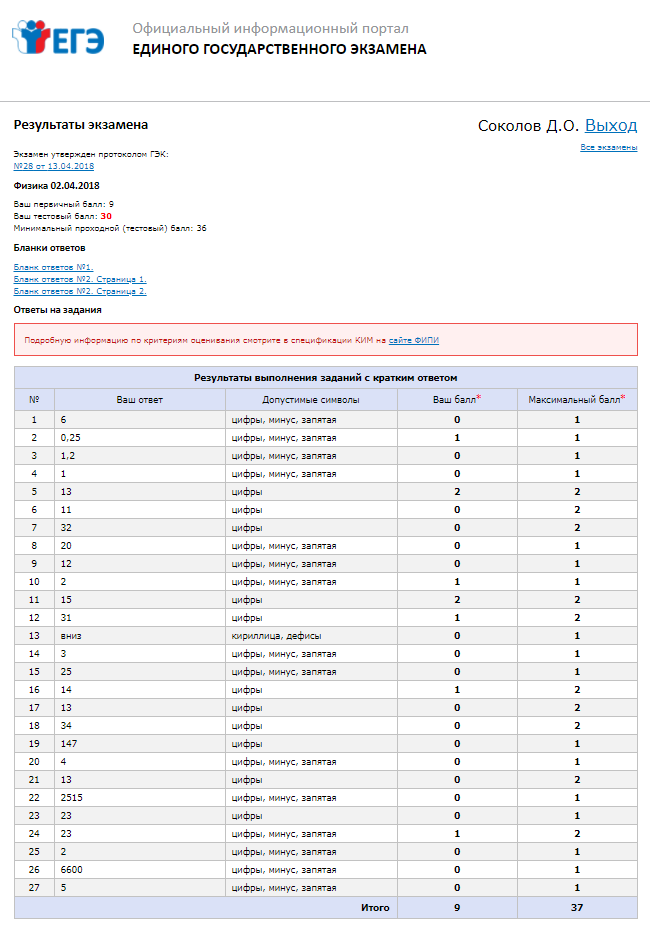This screenshot has width=650, height=926.
Task: Click the Ваш ответ column header
Action: [x=139, y=400]
